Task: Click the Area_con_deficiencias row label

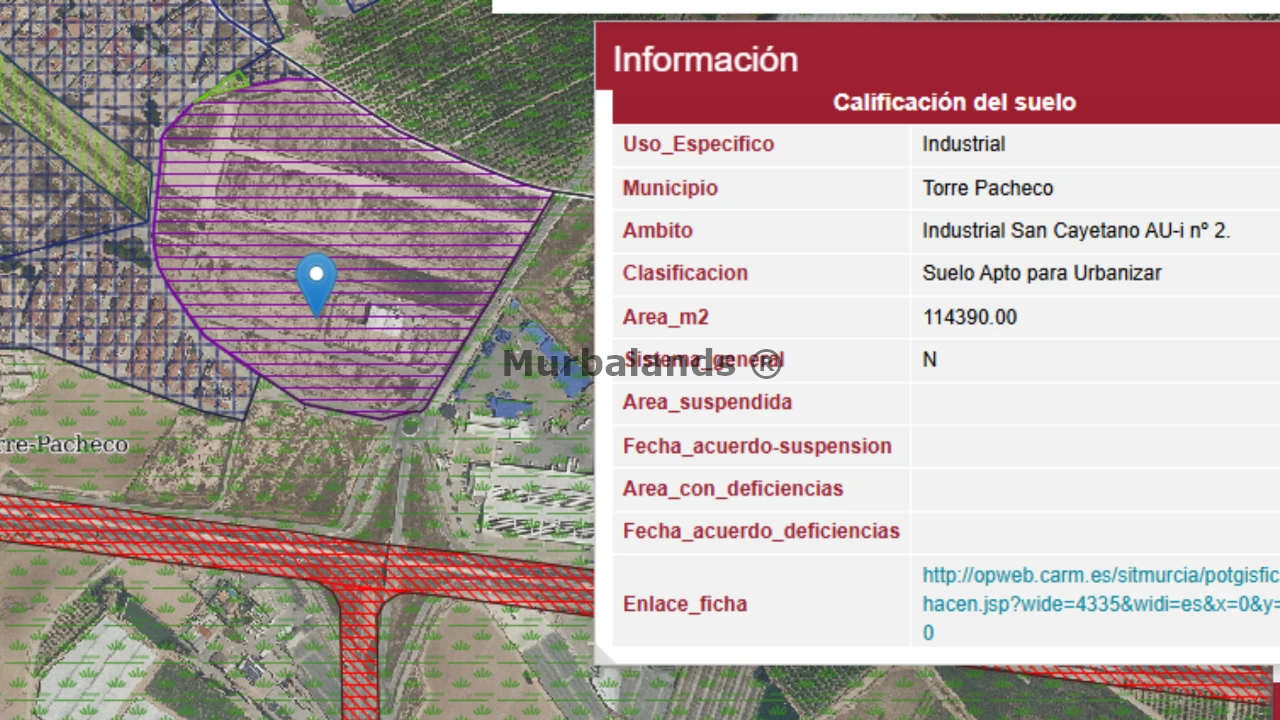Action: [732, 489]
